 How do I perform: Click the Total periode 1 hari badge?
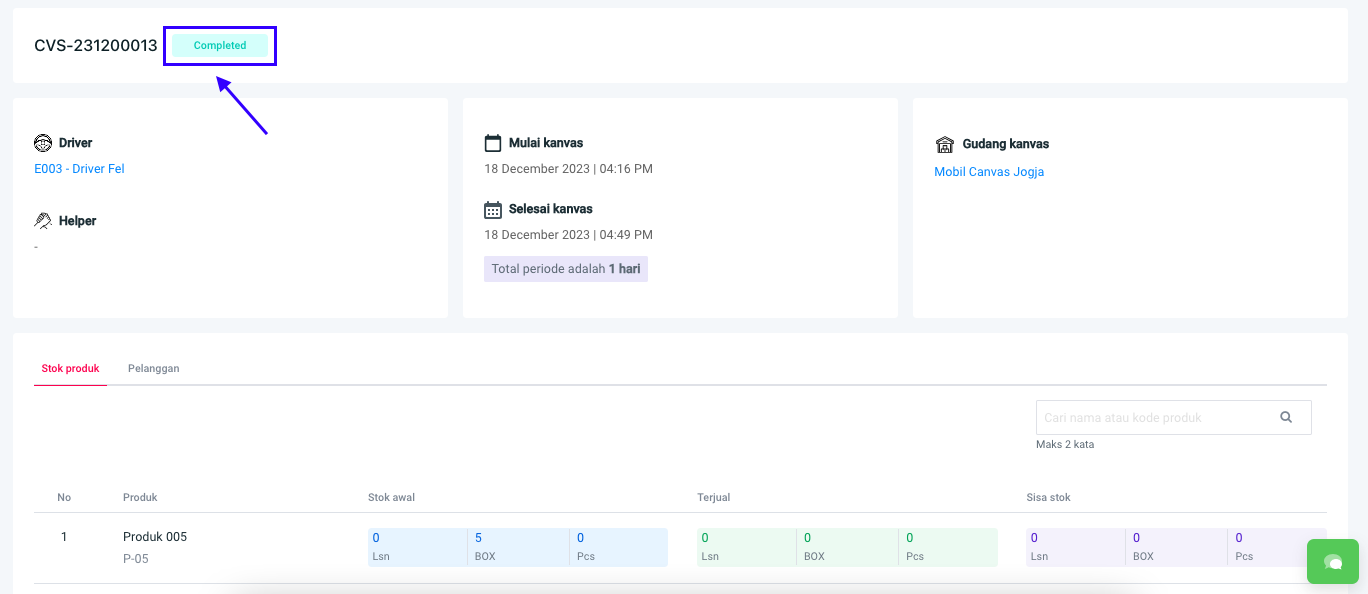pos(565,269)
